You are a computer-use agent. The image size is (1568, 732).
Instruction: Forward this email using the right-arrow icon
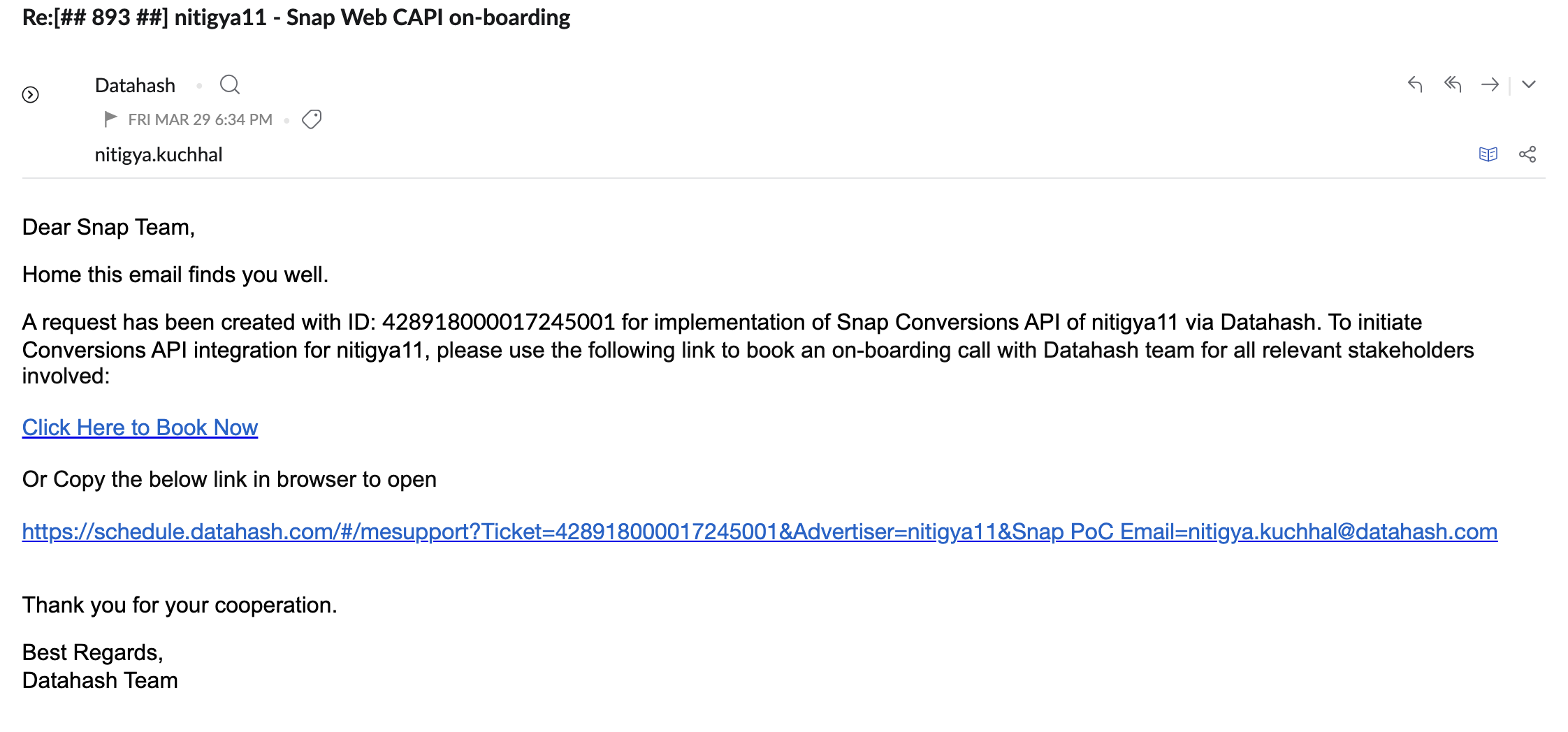[x=1490, y=85]
